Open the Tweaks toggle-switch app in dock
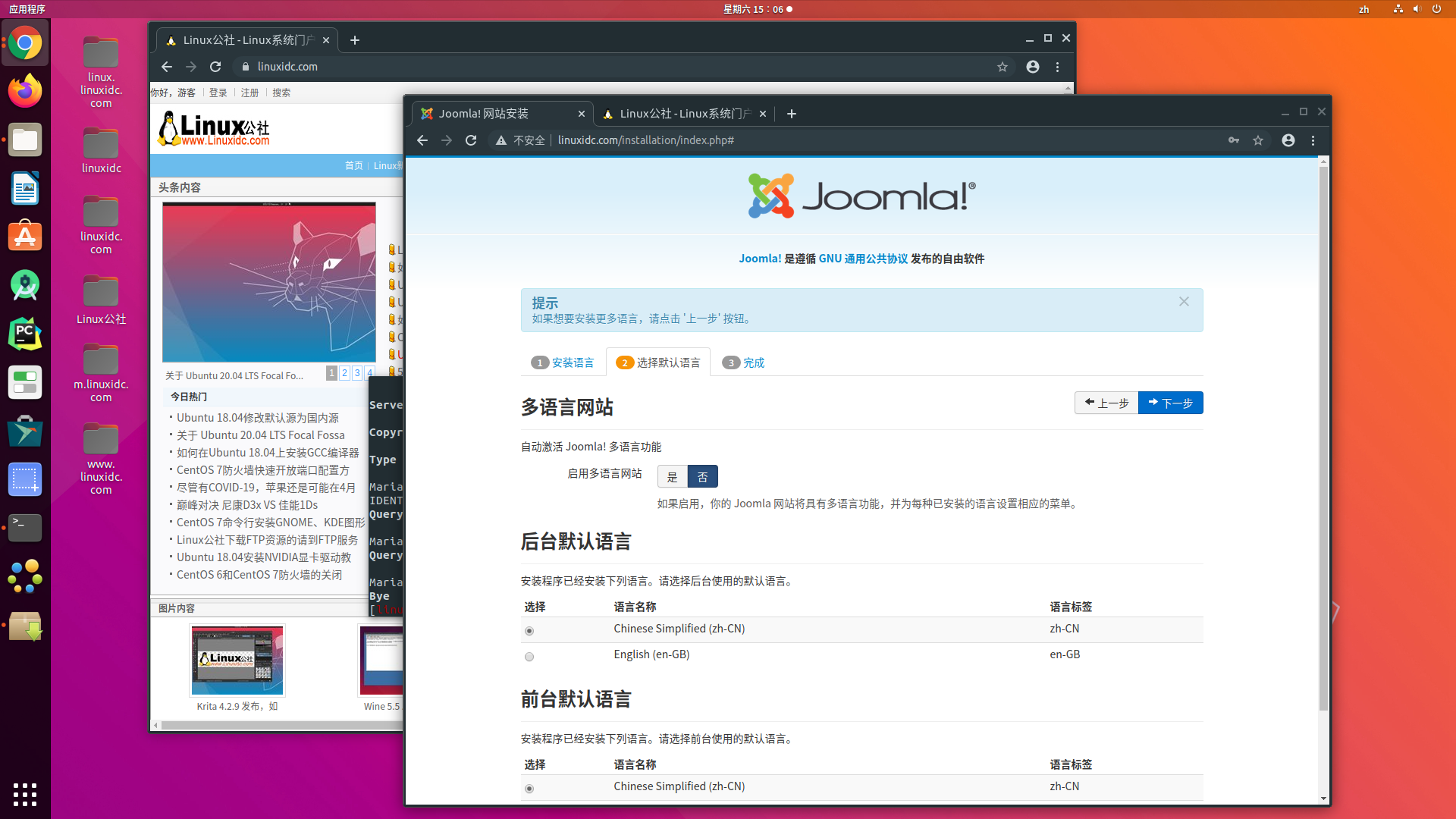1456x819 pixels. click(x=25, y=382)
